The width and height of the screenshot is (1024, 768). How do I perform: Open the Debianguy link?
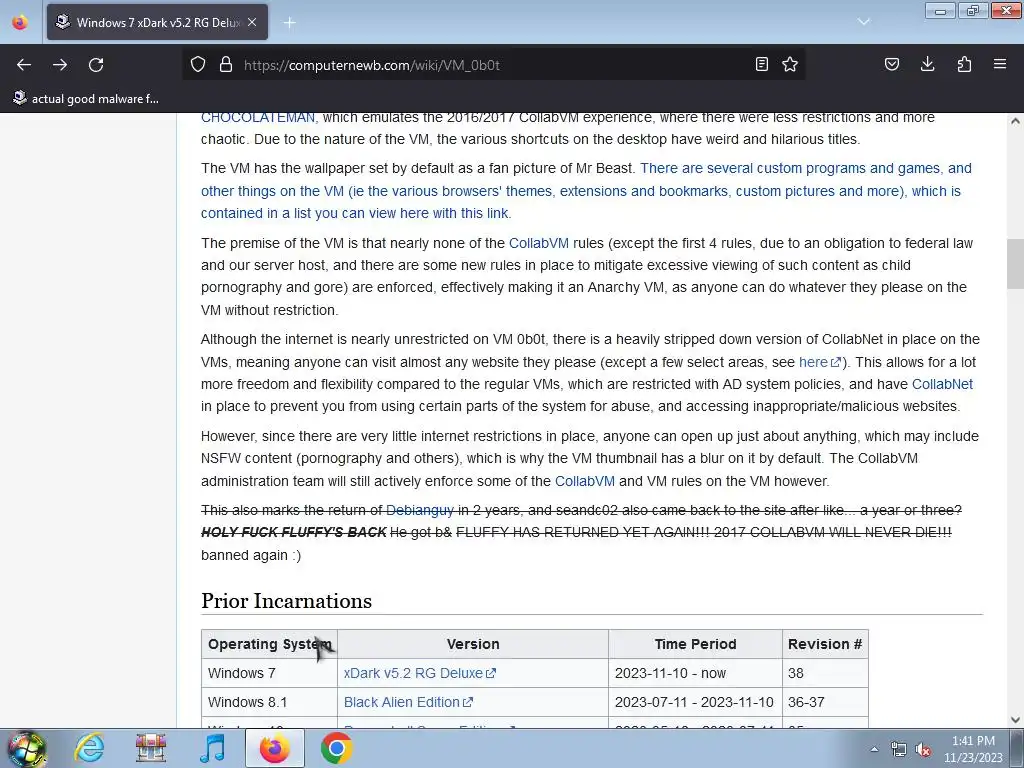(x=420, y=510)
